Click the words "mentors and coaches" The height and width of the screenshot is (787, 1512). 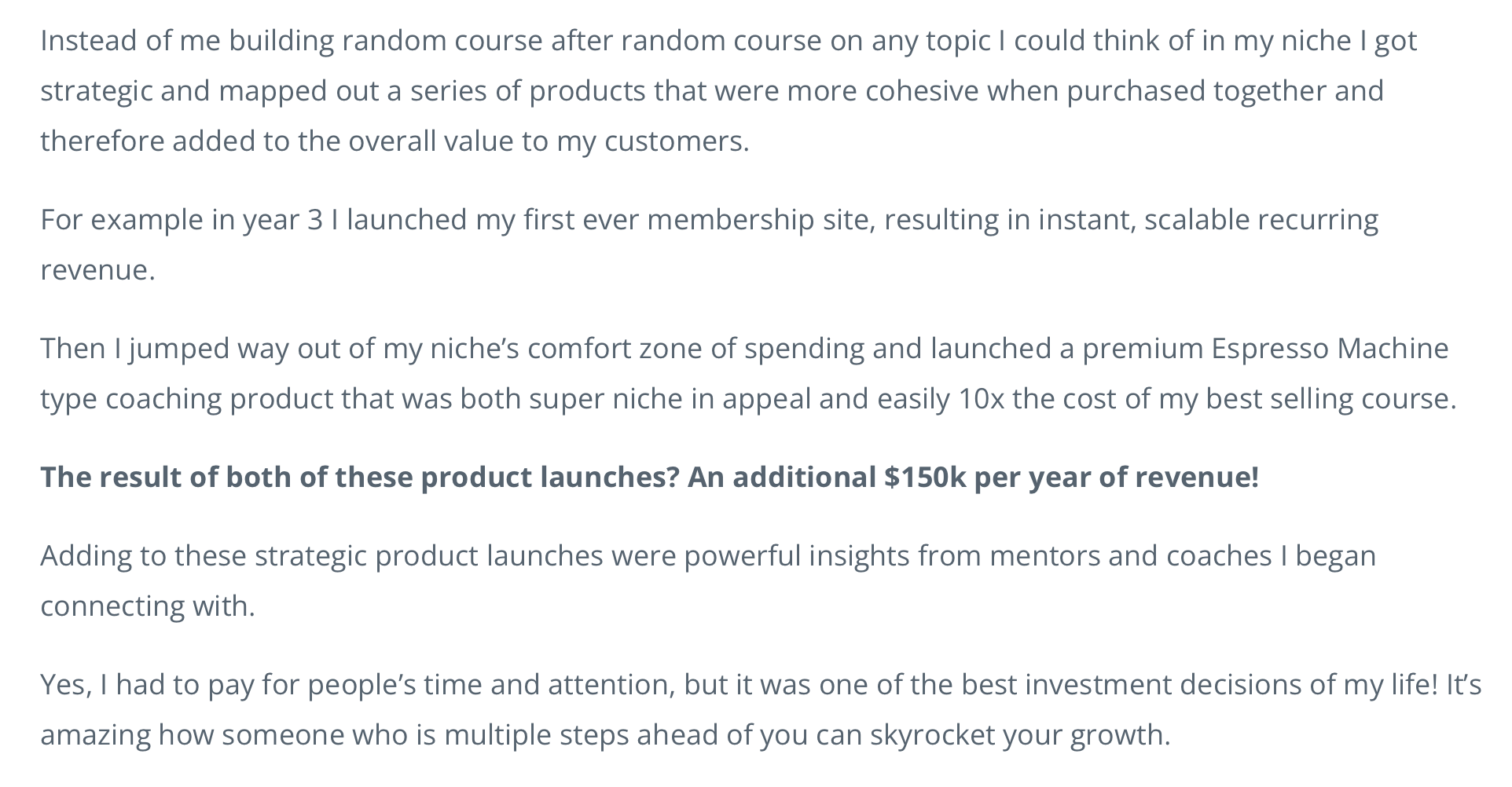point(1130,556)
